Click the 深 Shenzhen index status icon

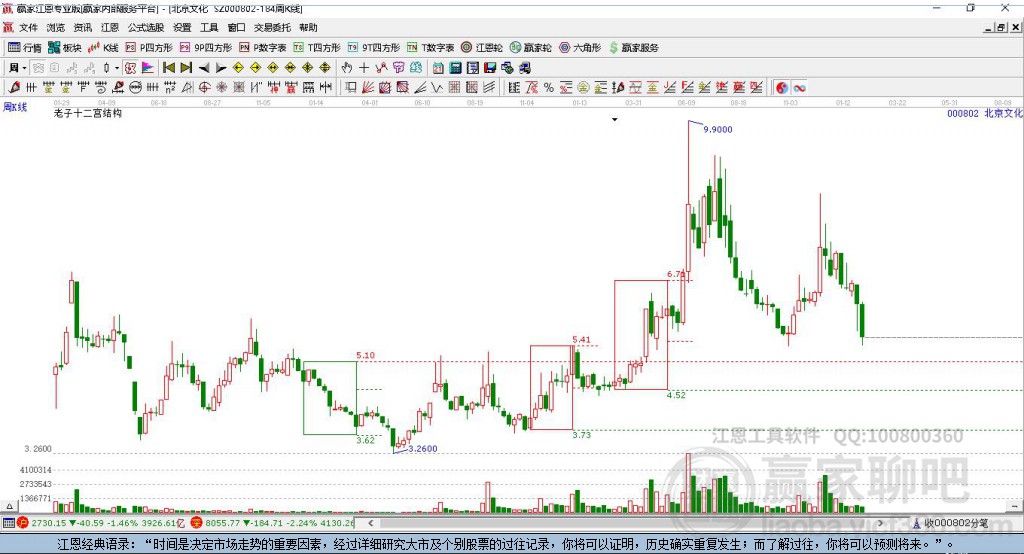(197, 523)
